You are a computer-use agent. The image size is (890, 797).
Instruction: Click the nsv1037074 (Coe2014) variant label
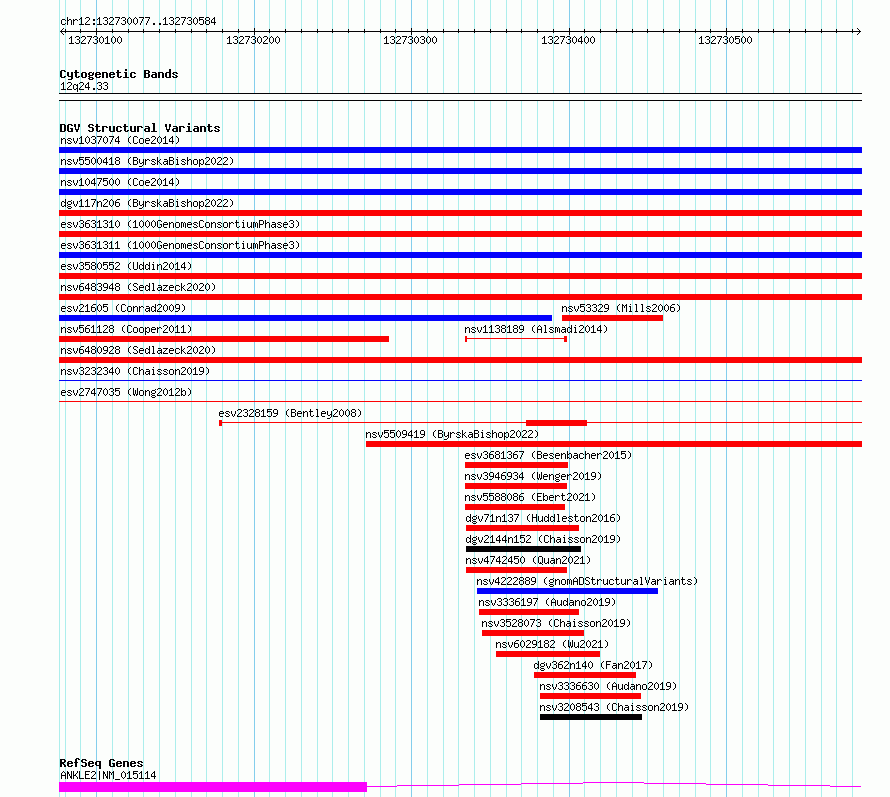point(120,140)
